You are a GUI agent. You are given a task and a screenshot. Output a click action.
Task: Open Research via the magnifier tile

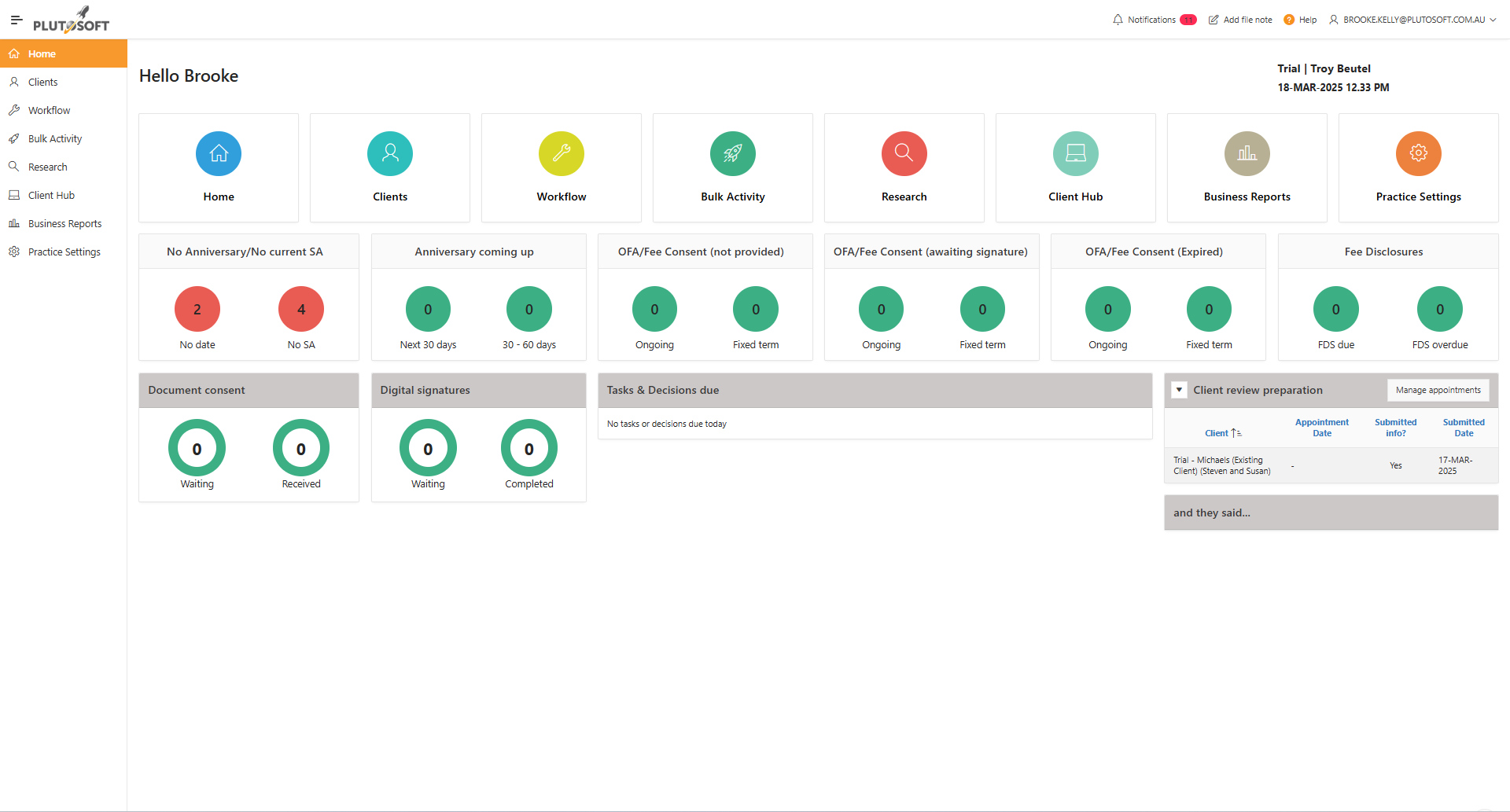pos(903,153)
